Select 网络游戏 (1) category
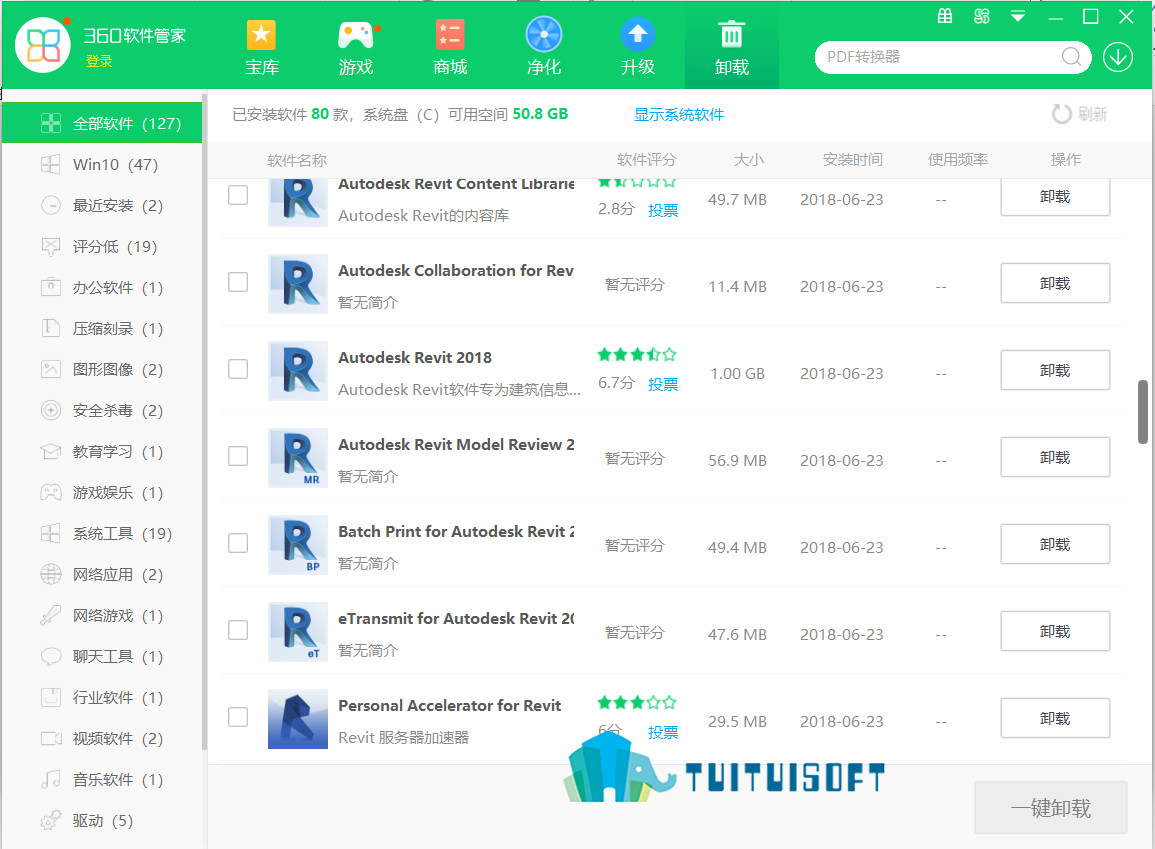 point(102,616)
